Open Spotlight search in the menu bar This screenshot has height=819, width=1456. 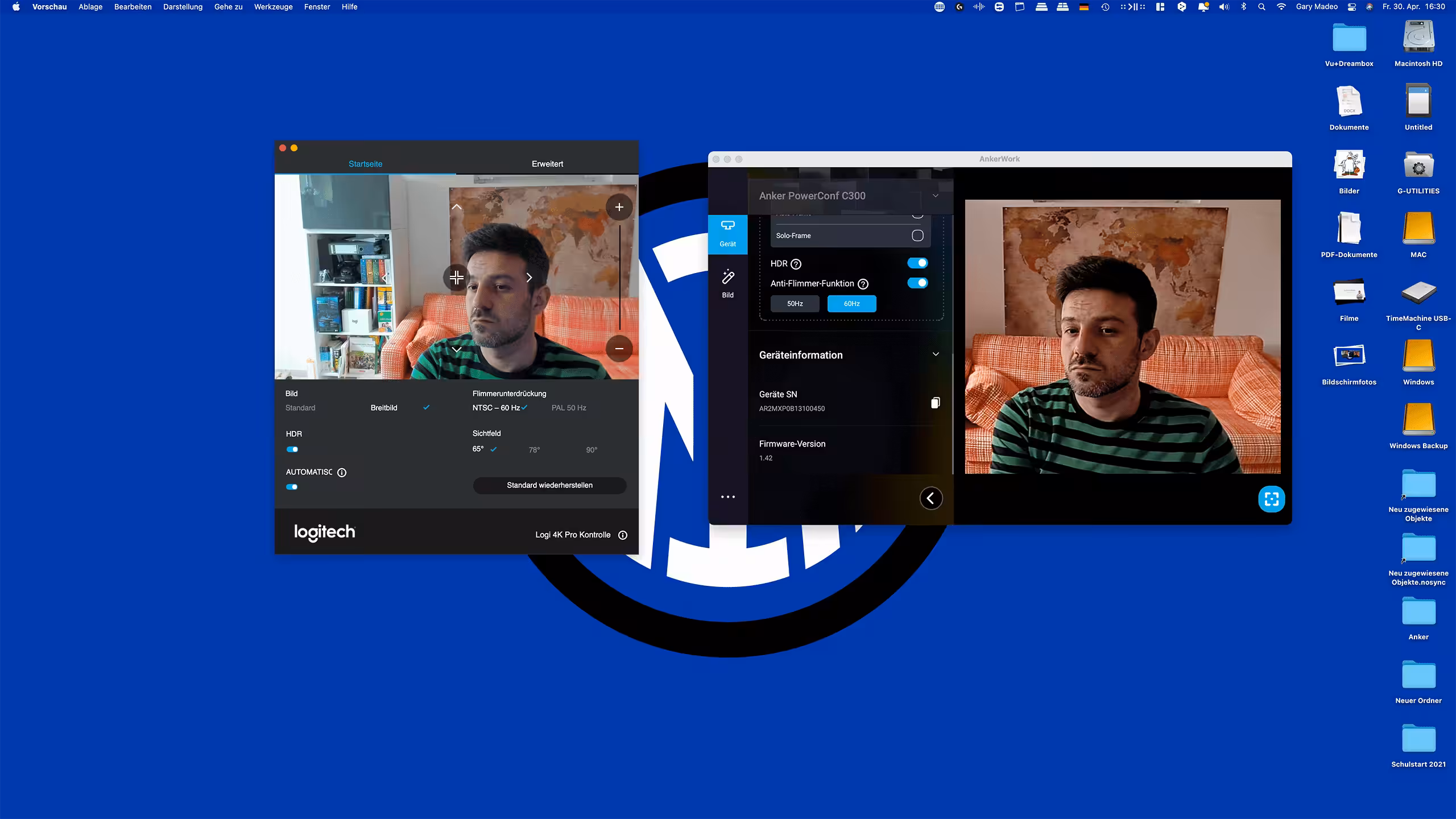(1261, 7)
